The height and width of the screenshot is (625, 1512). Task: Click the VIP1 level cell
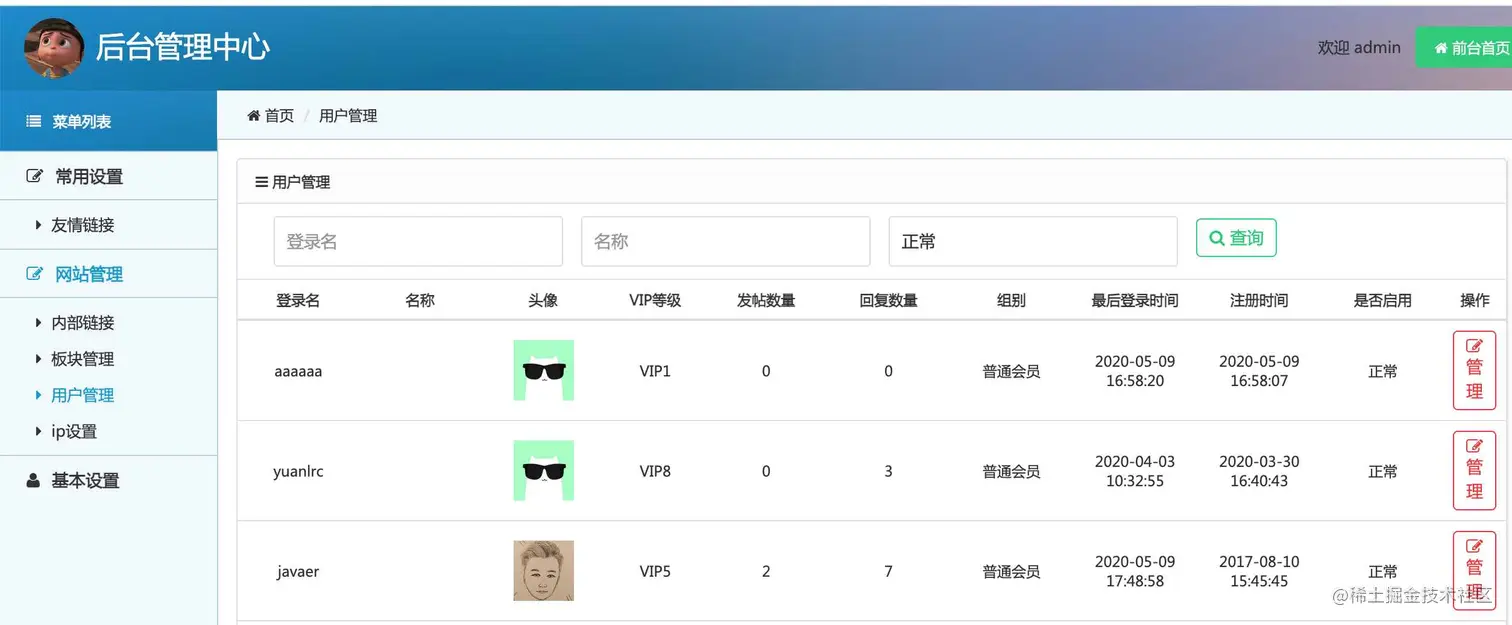(x=655, y=371)
